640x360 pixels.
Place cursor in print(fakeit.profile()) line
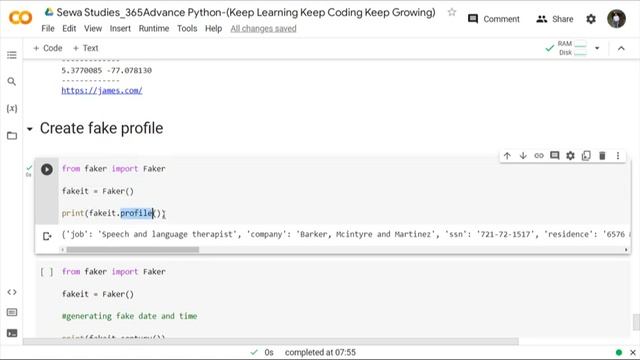pyautogui.click(x=113, y=213)
